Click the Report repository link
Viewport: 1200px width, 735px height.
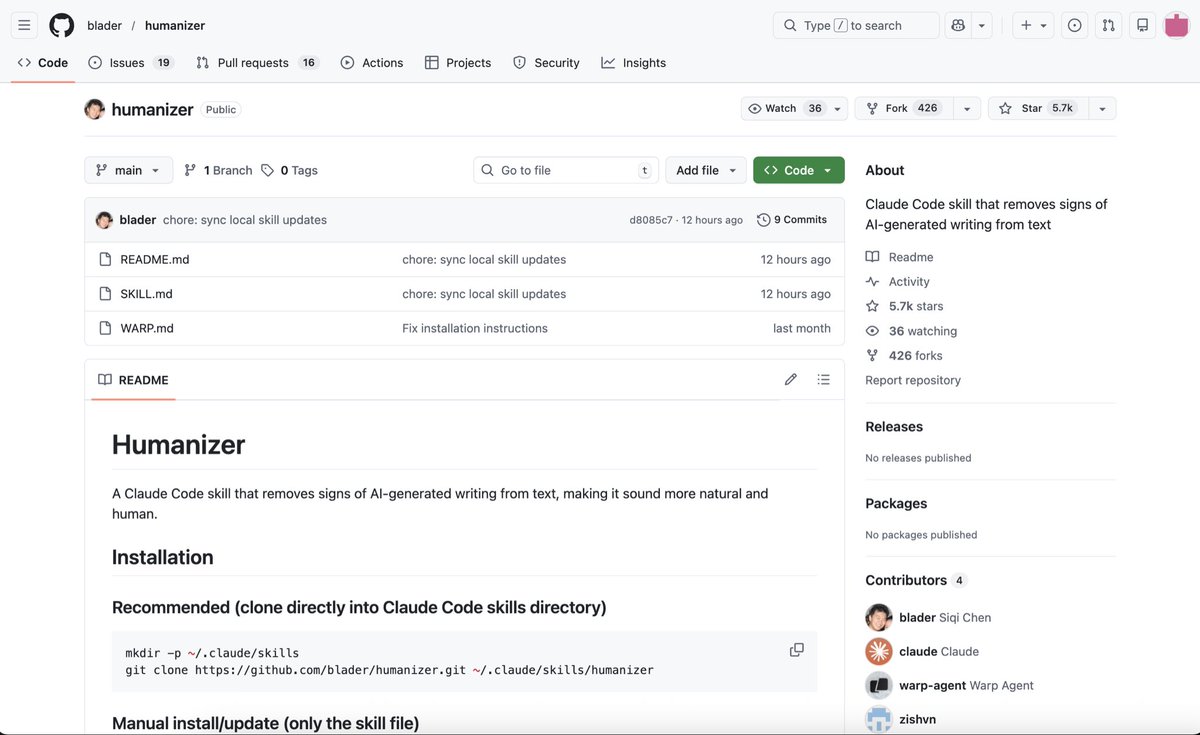click(x=913, y=380)
